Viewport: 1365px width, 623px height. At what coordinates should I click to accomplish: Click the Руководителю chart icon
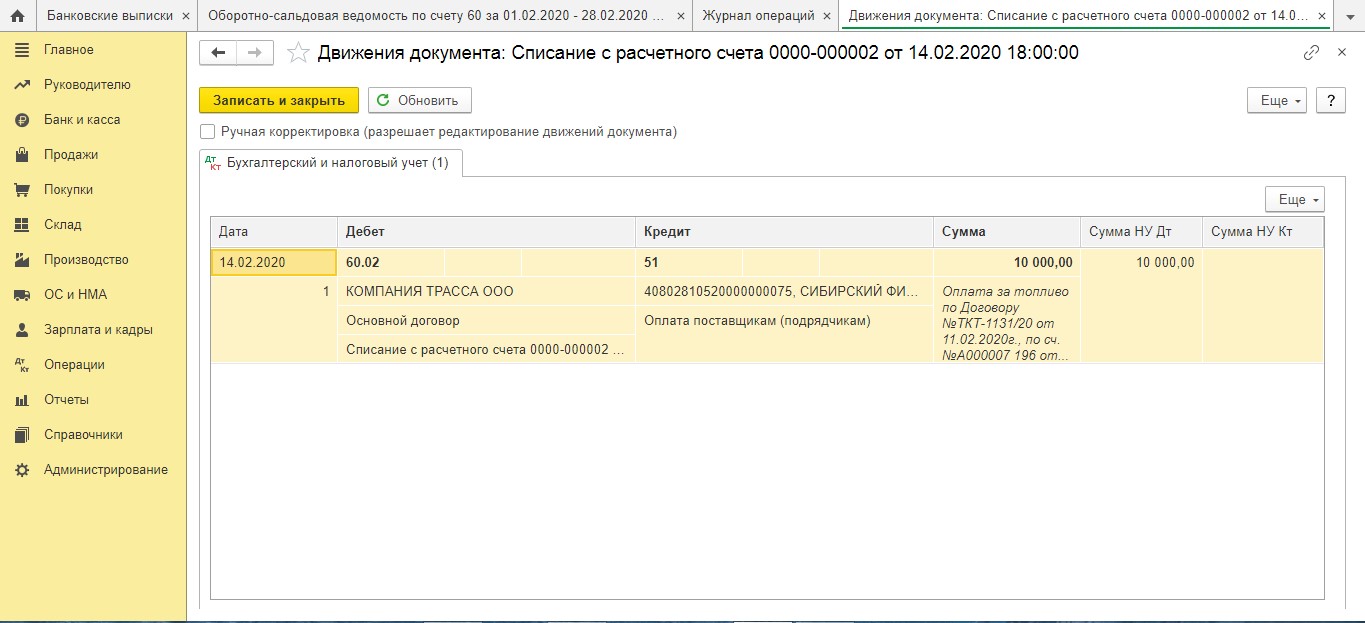coord(22,85)
